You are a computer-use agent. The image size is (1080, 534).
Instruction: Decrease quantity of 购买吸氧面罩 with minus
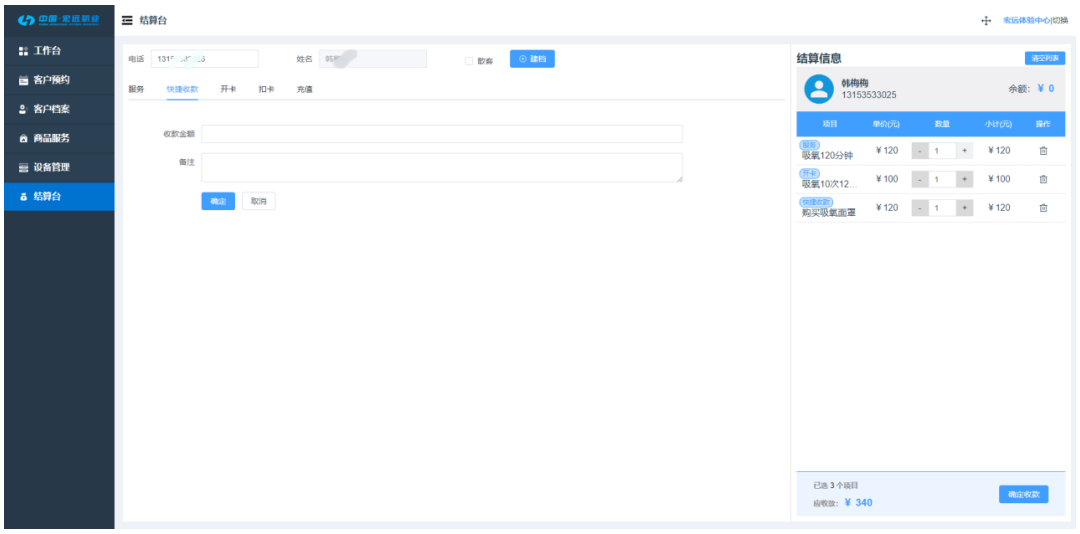pos(920,208)
